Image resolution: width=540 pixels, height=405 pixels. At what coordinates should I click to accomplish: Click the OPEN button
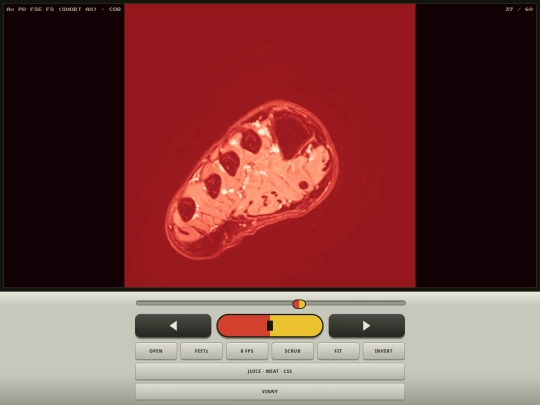156,351
